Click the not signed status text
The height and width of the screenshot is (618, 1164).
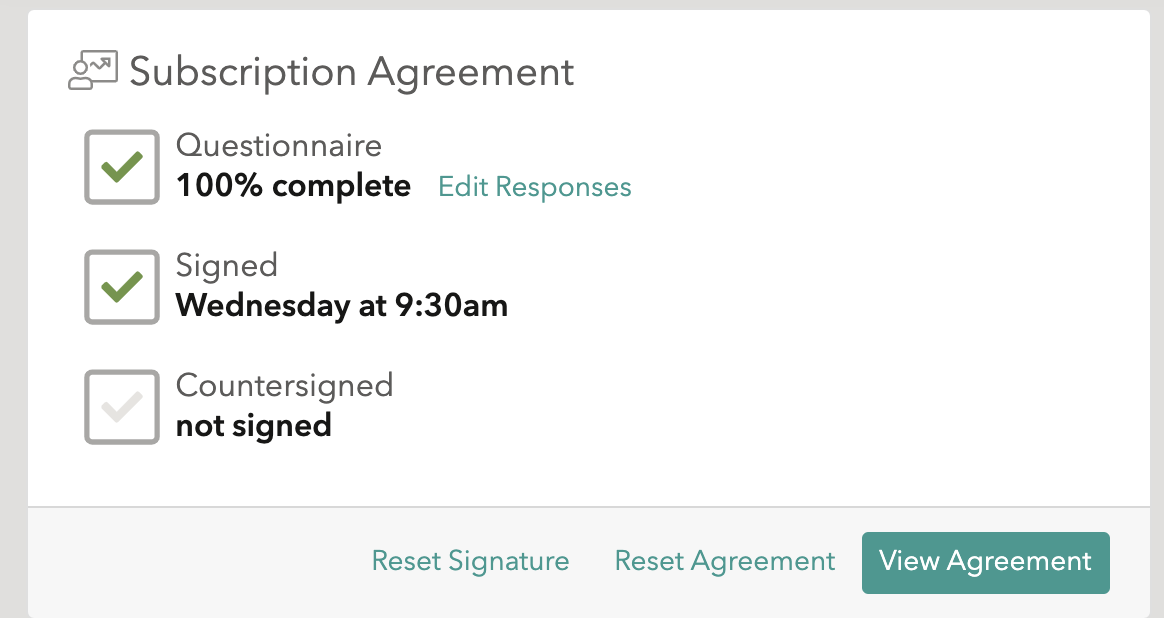pos(253,426)
